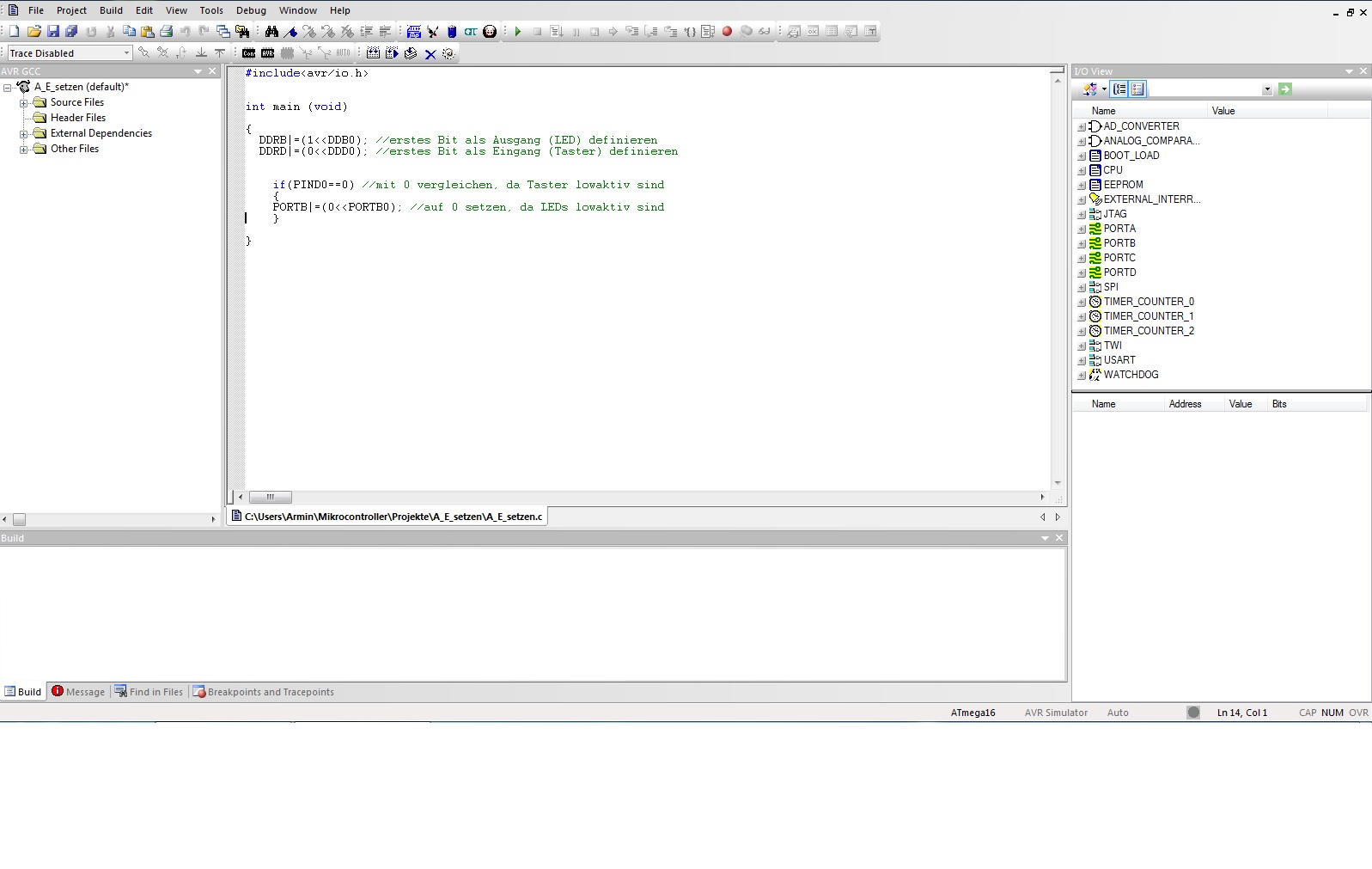Viewport: 1372px width, 869px height.
Task: Click the AVR programmer icon
Action: pyautogui.click(x=267, y=53)
